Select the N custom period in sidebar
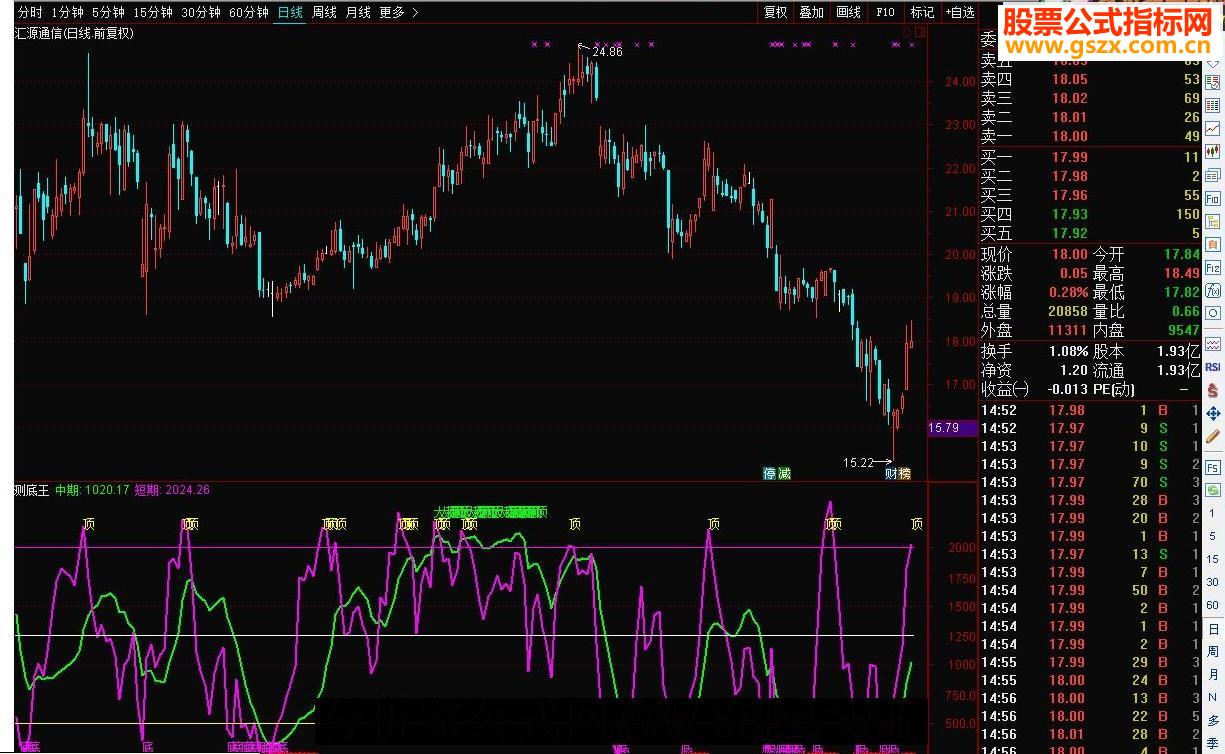This screenshot has width=1225, height=754. (x=1213, y=695)
